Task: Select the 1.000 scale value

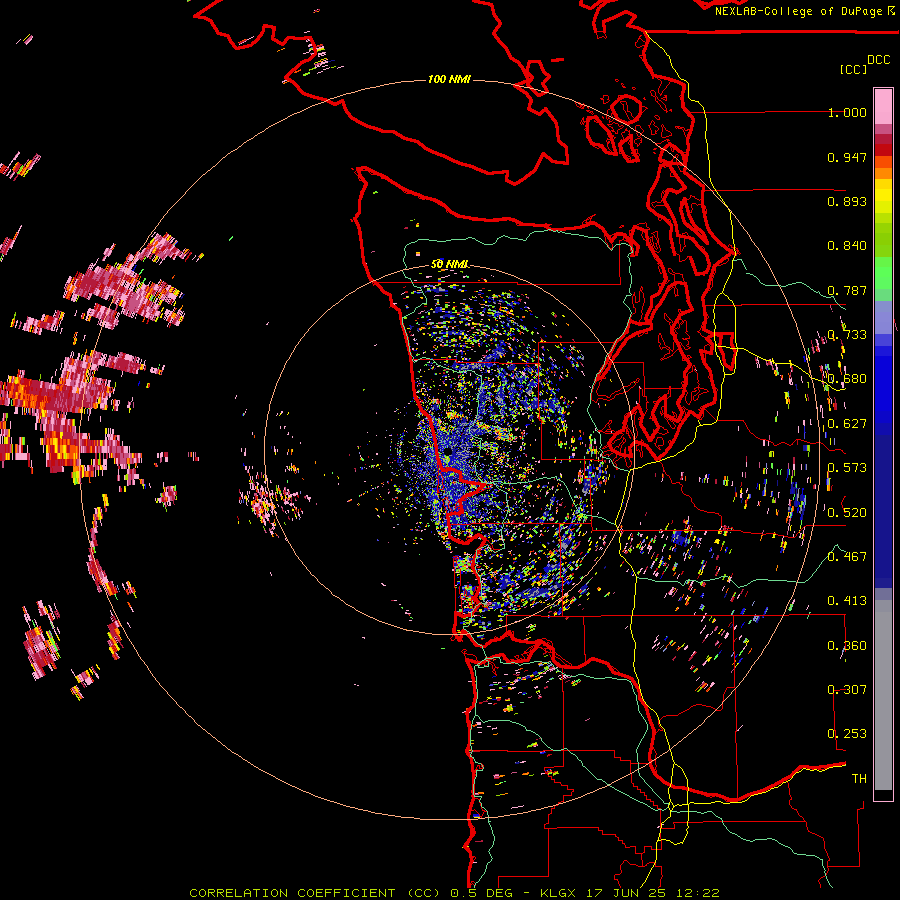Action: tap(847, 112)
